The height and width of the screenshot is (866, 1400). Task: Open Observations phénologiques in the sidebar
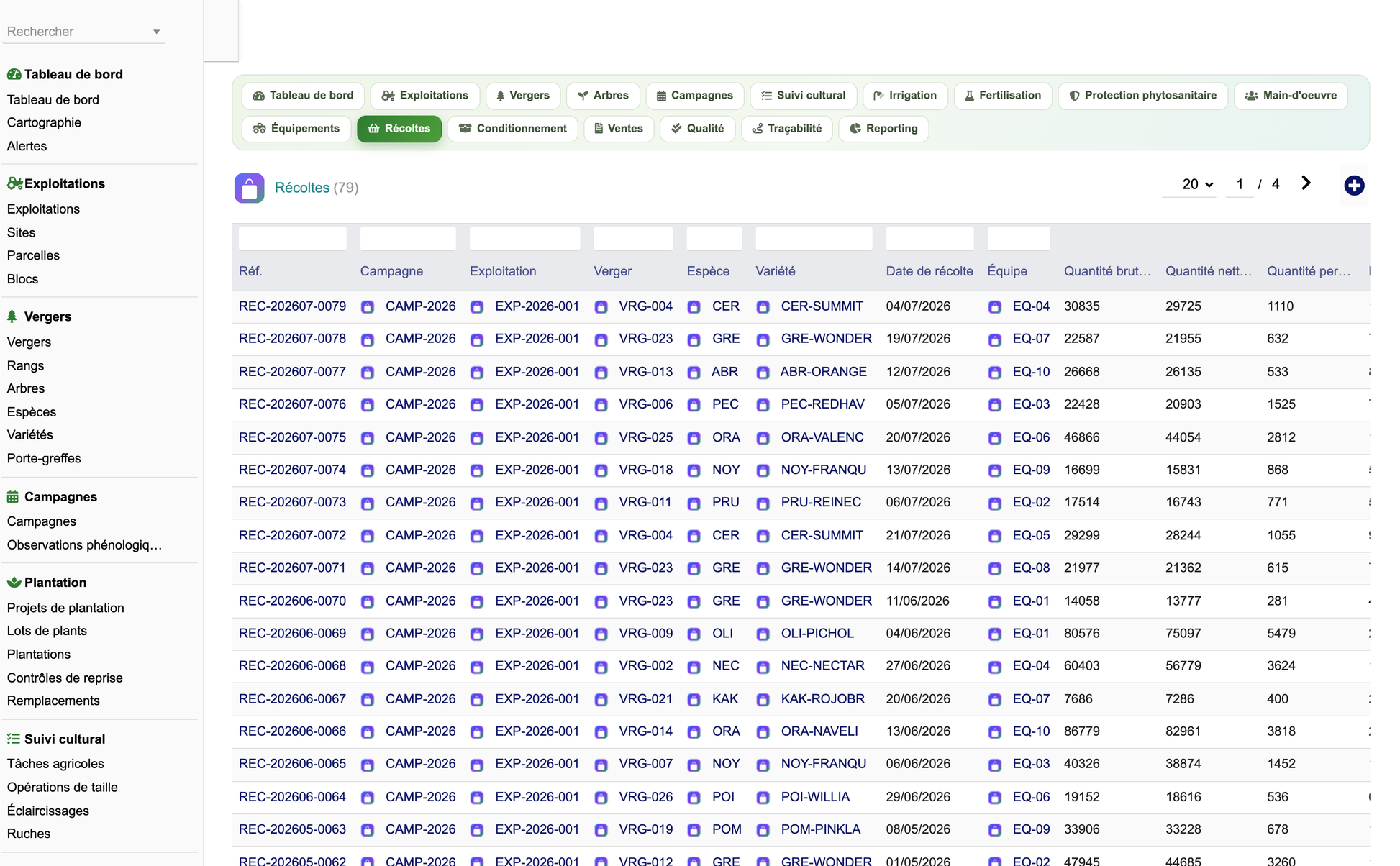pos(84,544)
